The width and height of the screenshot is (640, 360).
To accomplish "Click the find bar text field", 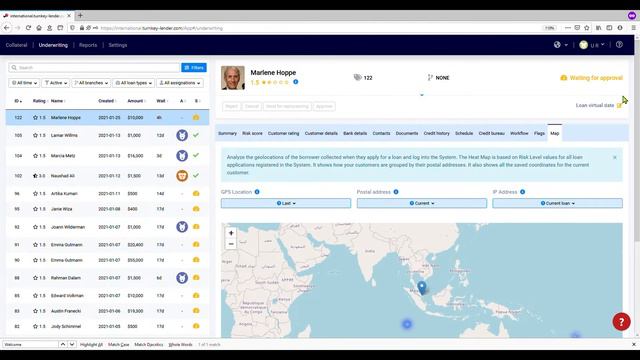I will click(31, 344).
